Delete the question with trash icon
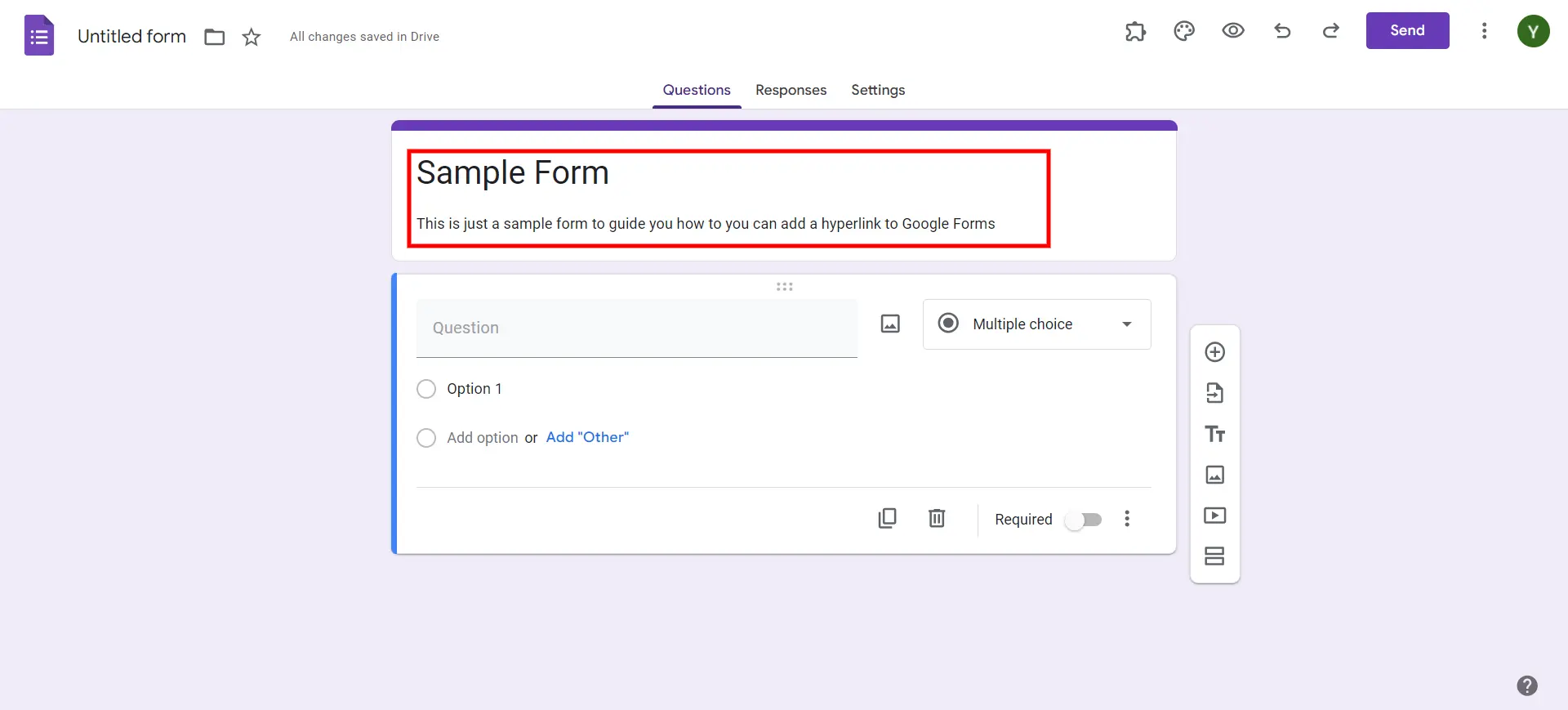The width and height of the screenshot is (1568, 710). pos(937,519)
